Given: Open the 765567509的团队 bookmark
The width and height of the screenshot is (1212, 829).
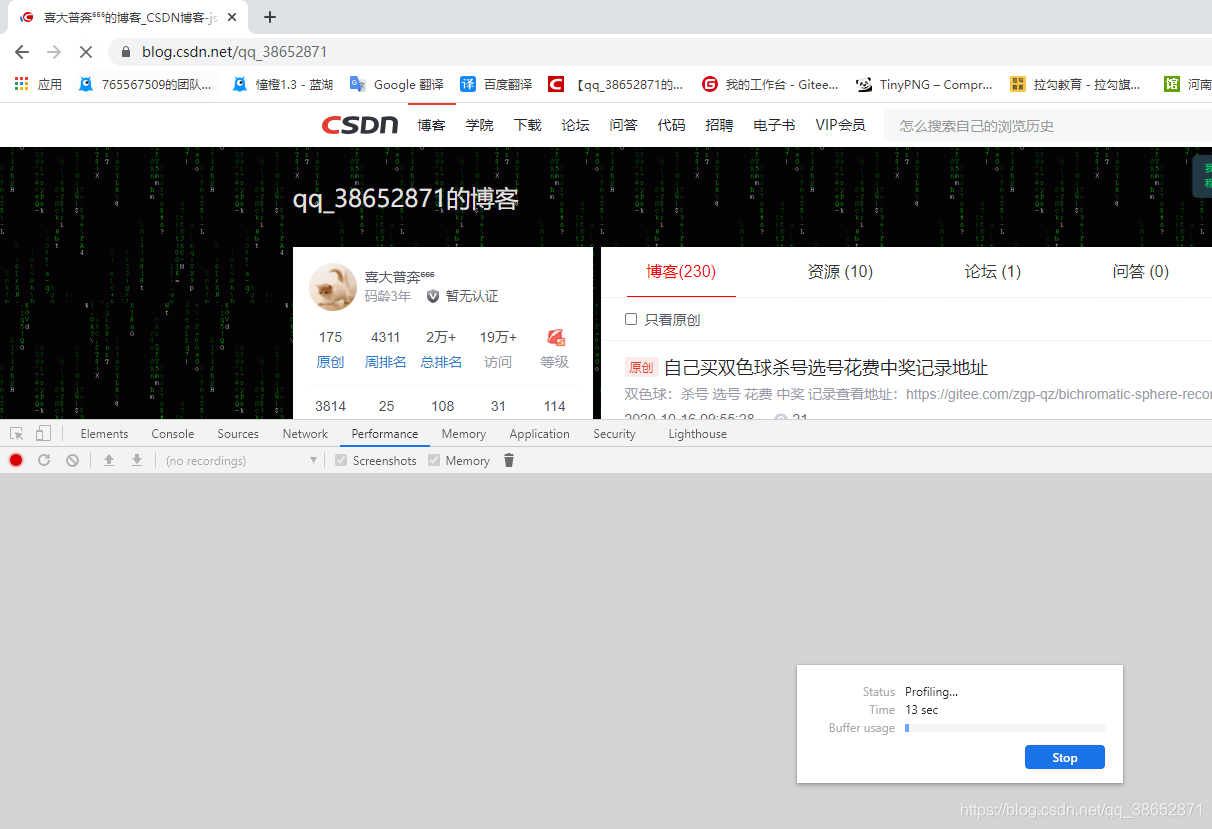Looking at the screenshot, I should click(x=145, y=84).
